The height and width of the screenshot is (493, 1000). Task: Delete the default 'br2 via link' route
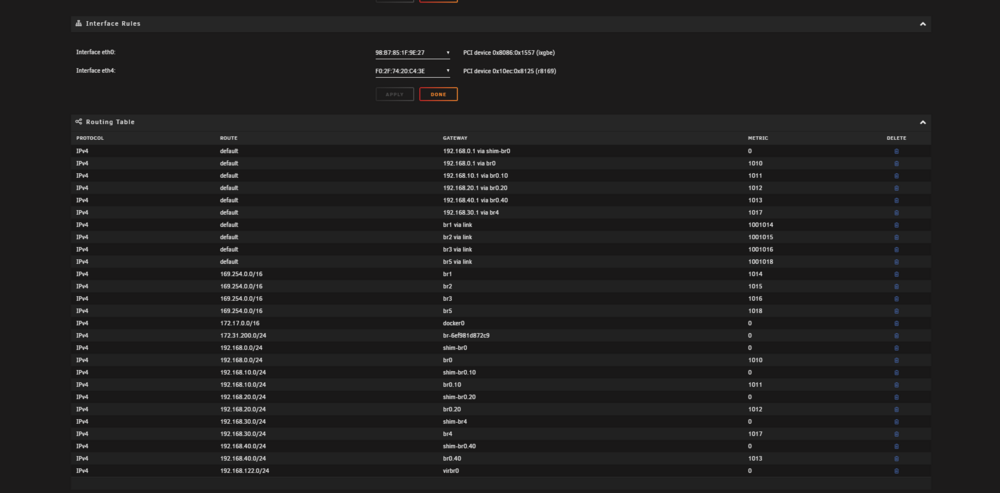pos(896,237)
